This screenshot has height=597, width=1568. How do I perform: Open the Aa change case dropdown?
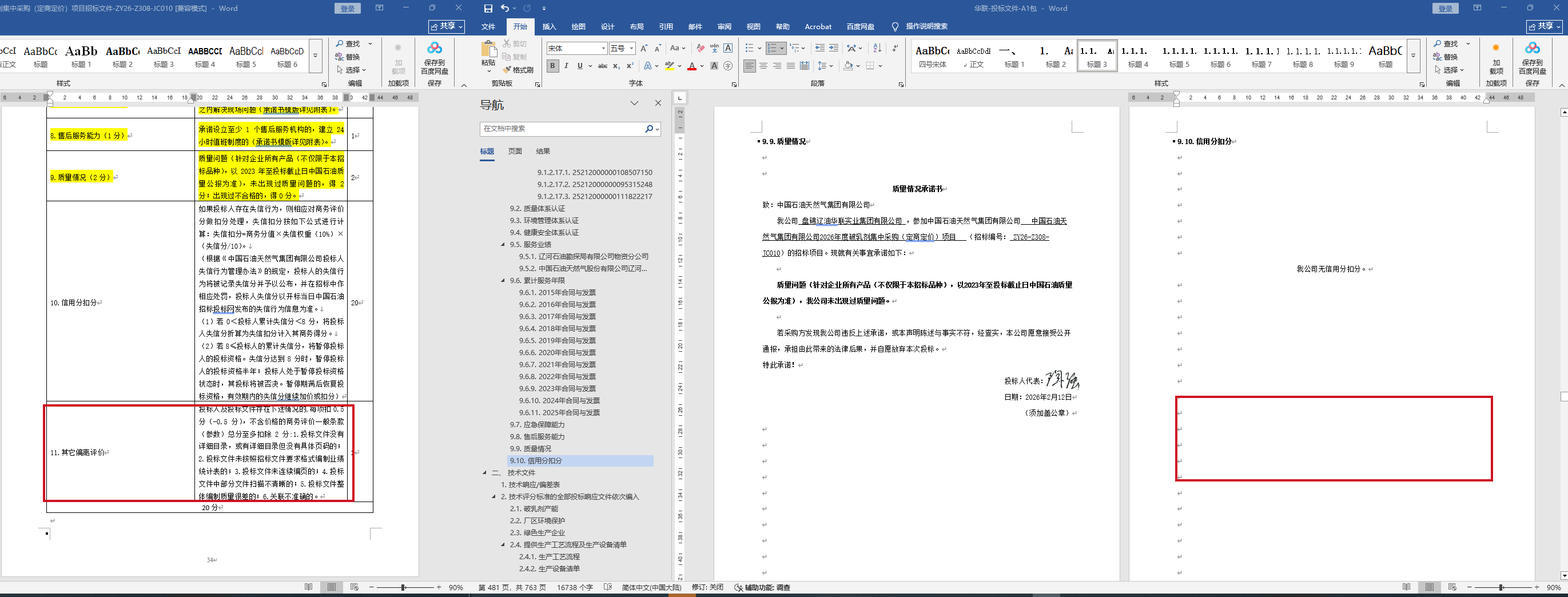678,48
